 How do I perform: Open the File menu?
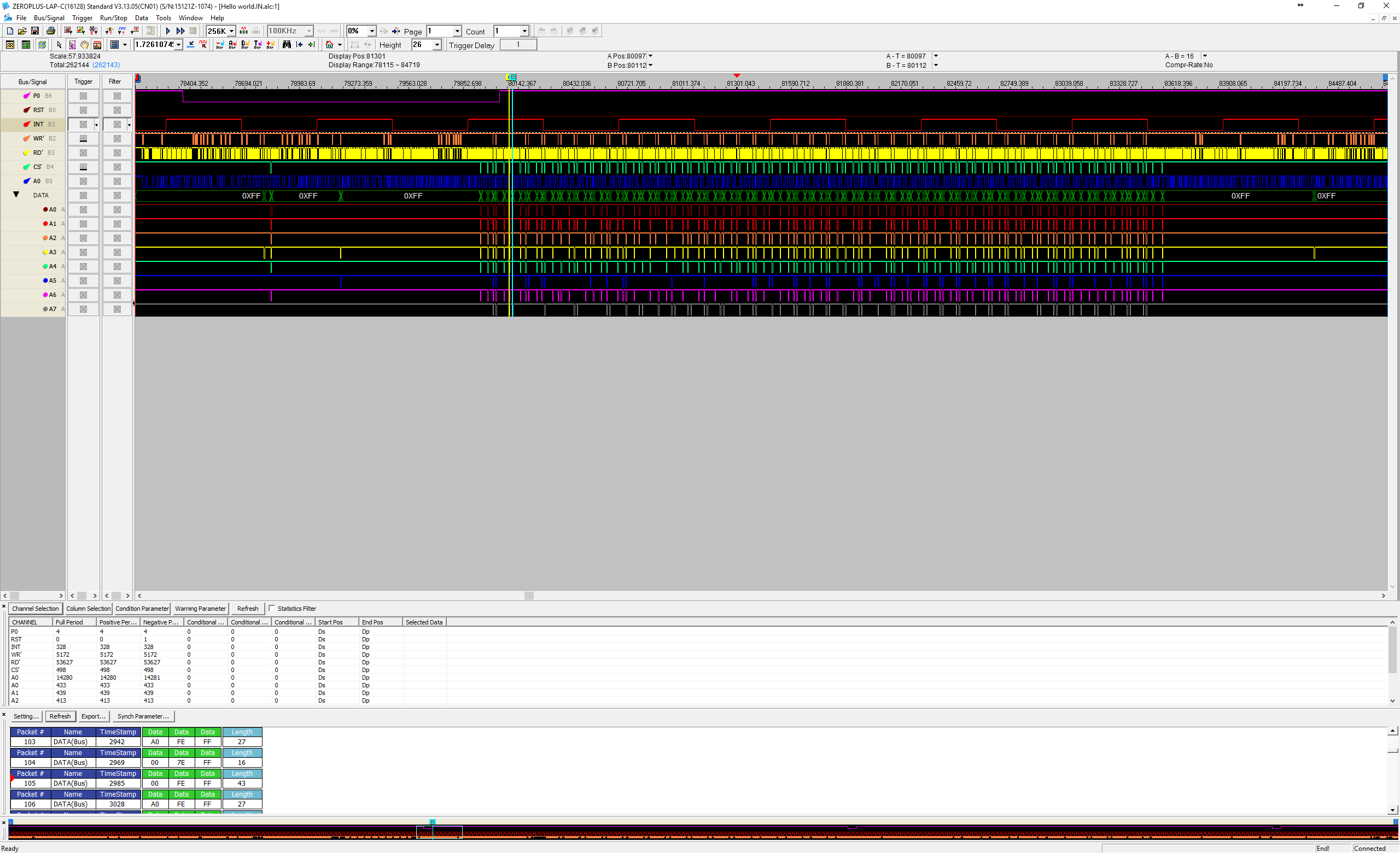pos(21,17)
